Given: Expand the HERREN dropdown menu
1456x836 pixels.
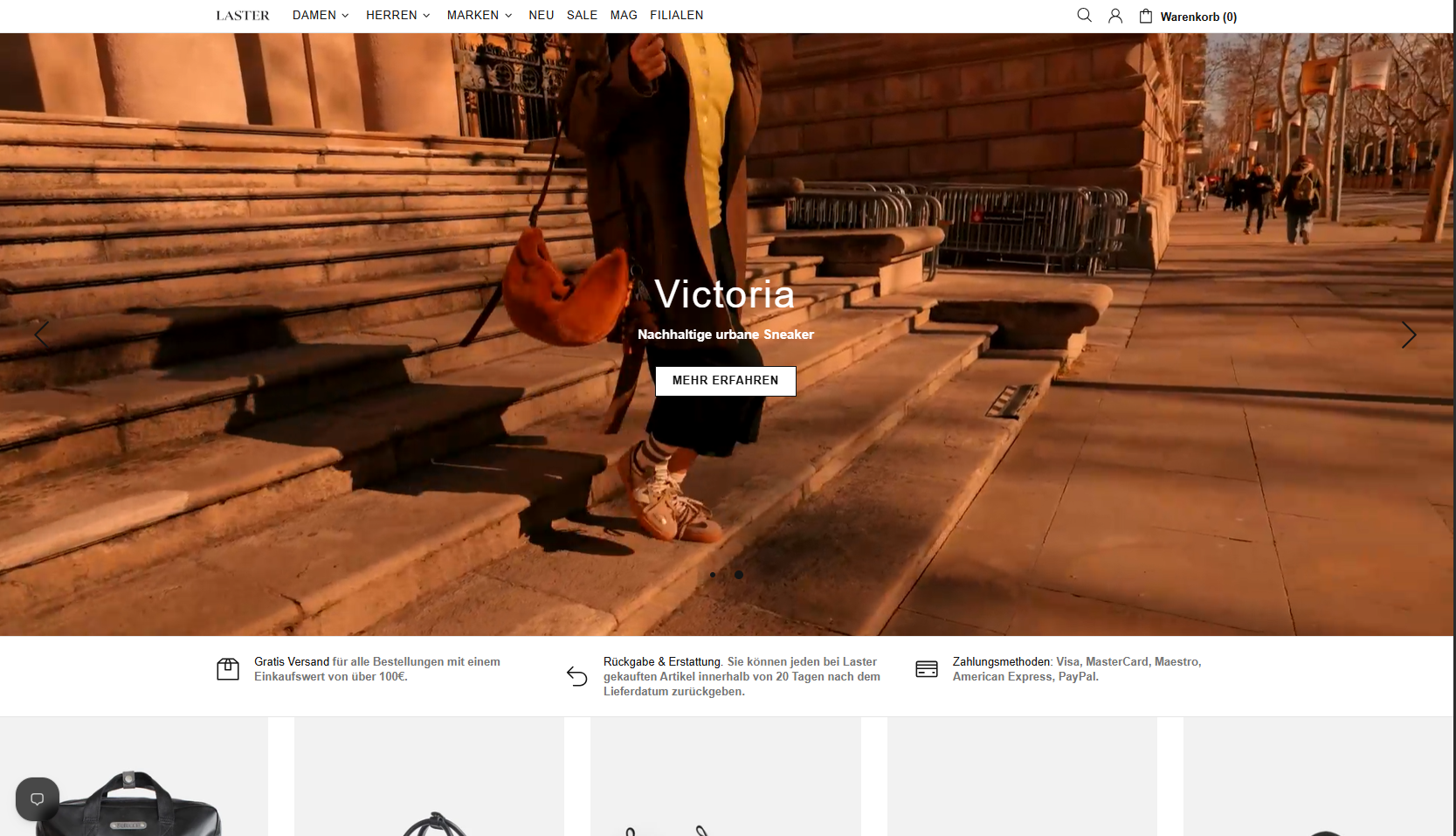Looking at the screenshot, I should pos(398,15).
